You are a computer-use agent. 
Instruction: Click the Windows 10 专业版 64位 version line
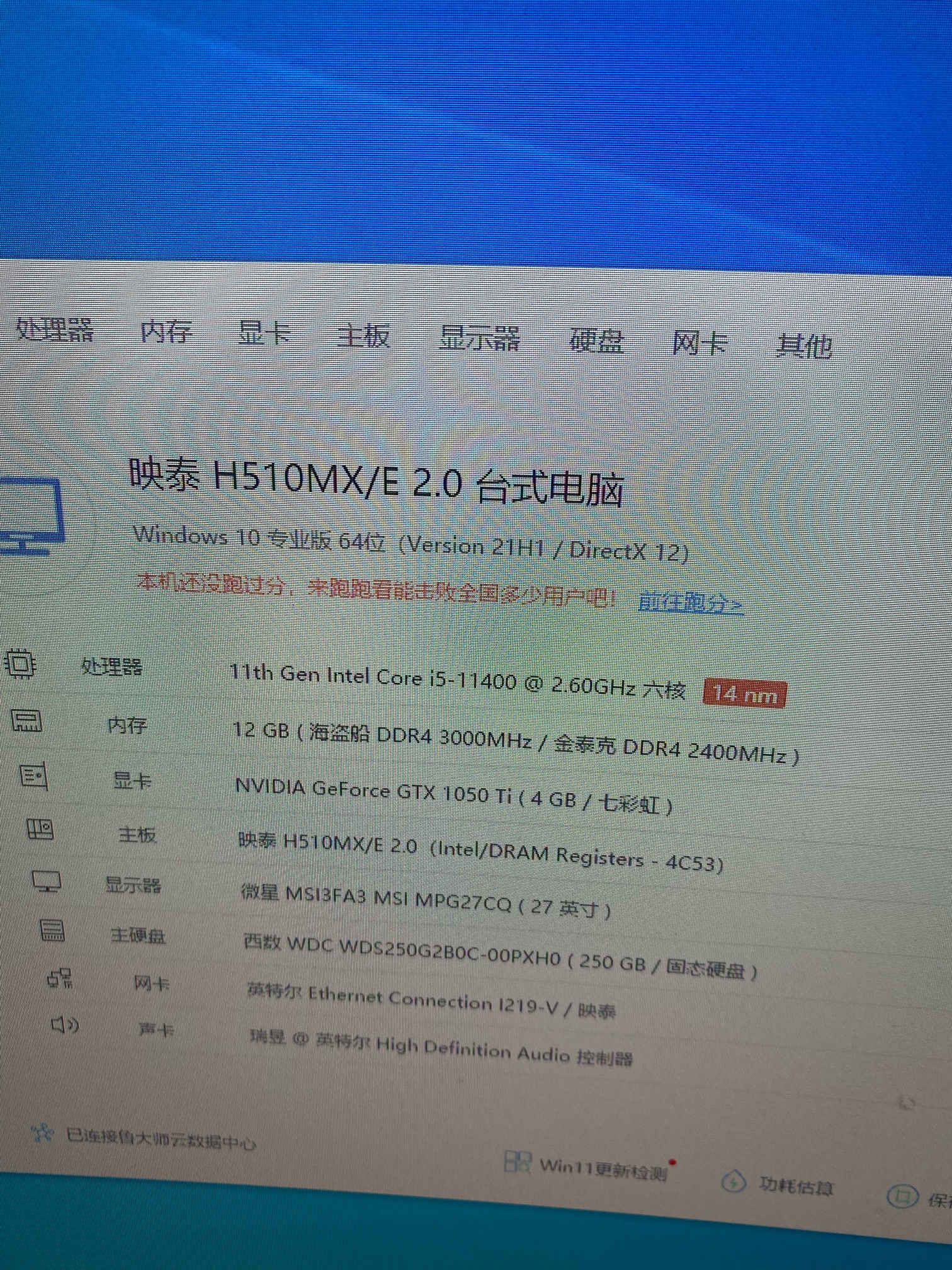pyautogui.click(x=411, y=544)
